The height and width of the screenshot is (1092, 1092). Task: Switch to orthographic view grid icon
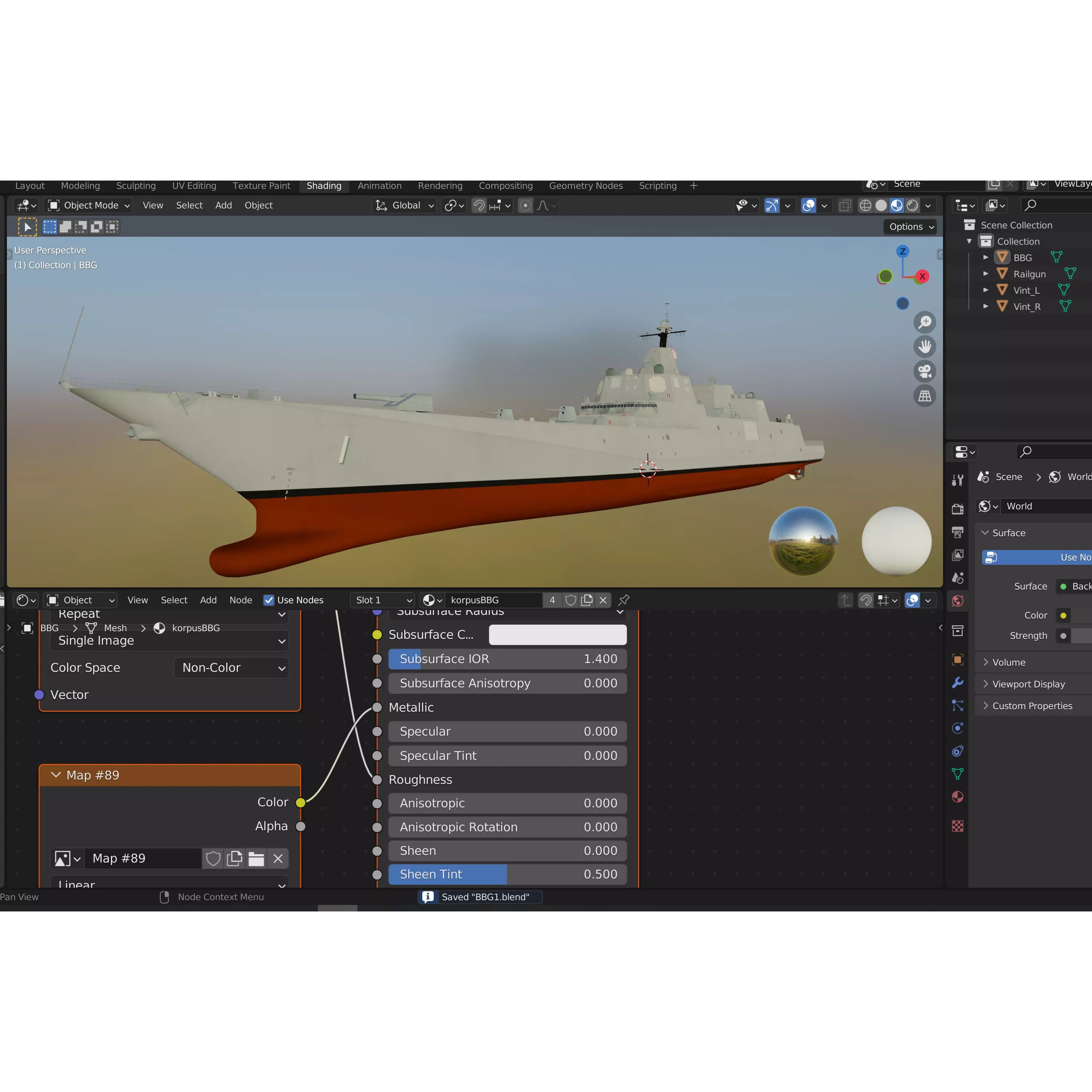tap(925, 396)
